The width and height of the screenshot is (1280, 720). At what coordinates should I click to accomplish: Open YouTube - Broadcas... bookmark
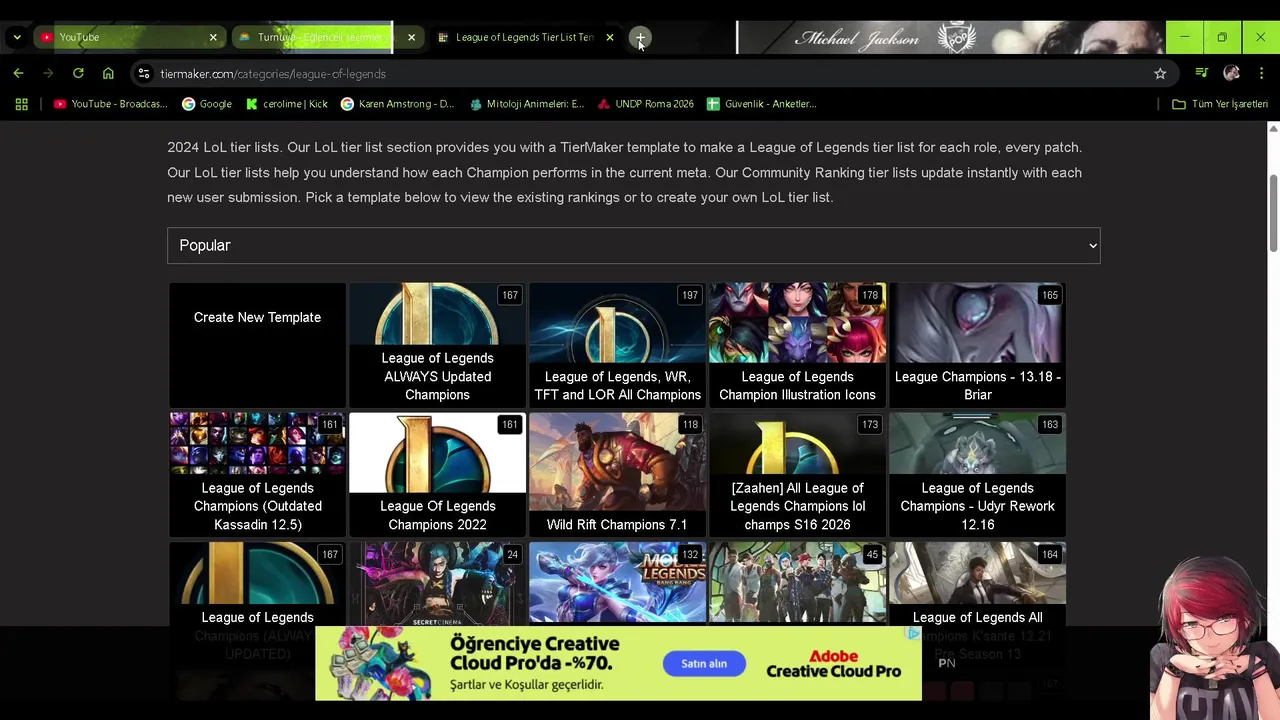point(111,104)
